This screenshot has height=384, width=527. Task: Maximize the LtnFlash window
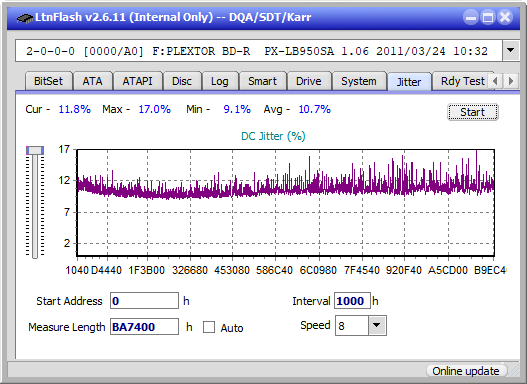[x=488, y=17]
